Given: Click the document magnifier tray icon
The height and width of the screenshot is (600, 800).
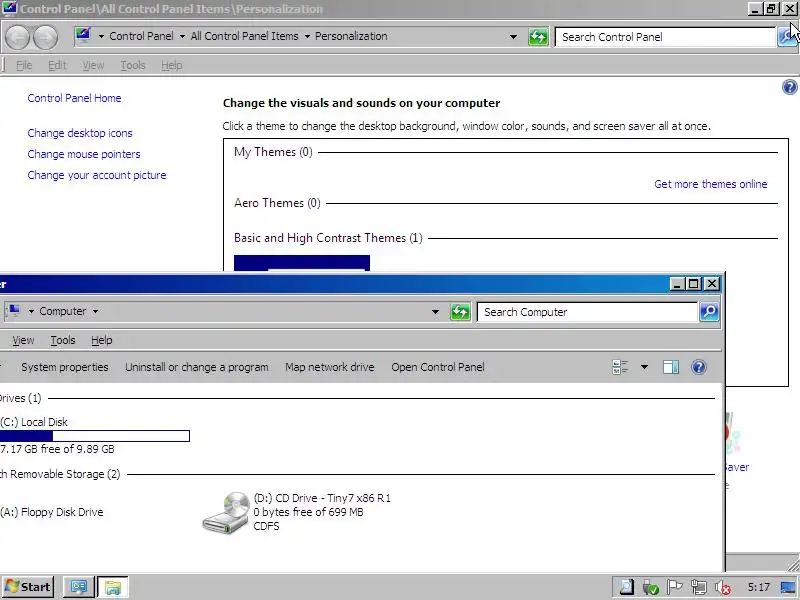Looking at the screenshot, I should tap(626, 587).
